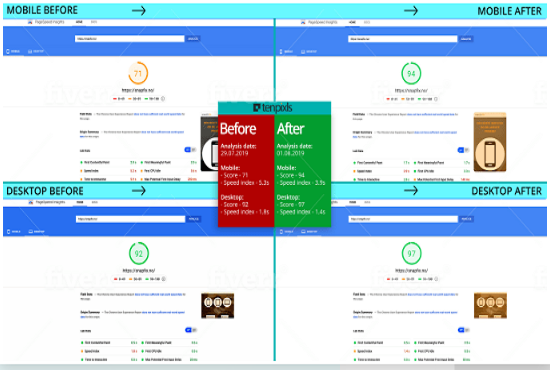Screen dimensions: 550x370
Task: Click Field Data report link in Mobile Before
Action: (x=157, y=114)
